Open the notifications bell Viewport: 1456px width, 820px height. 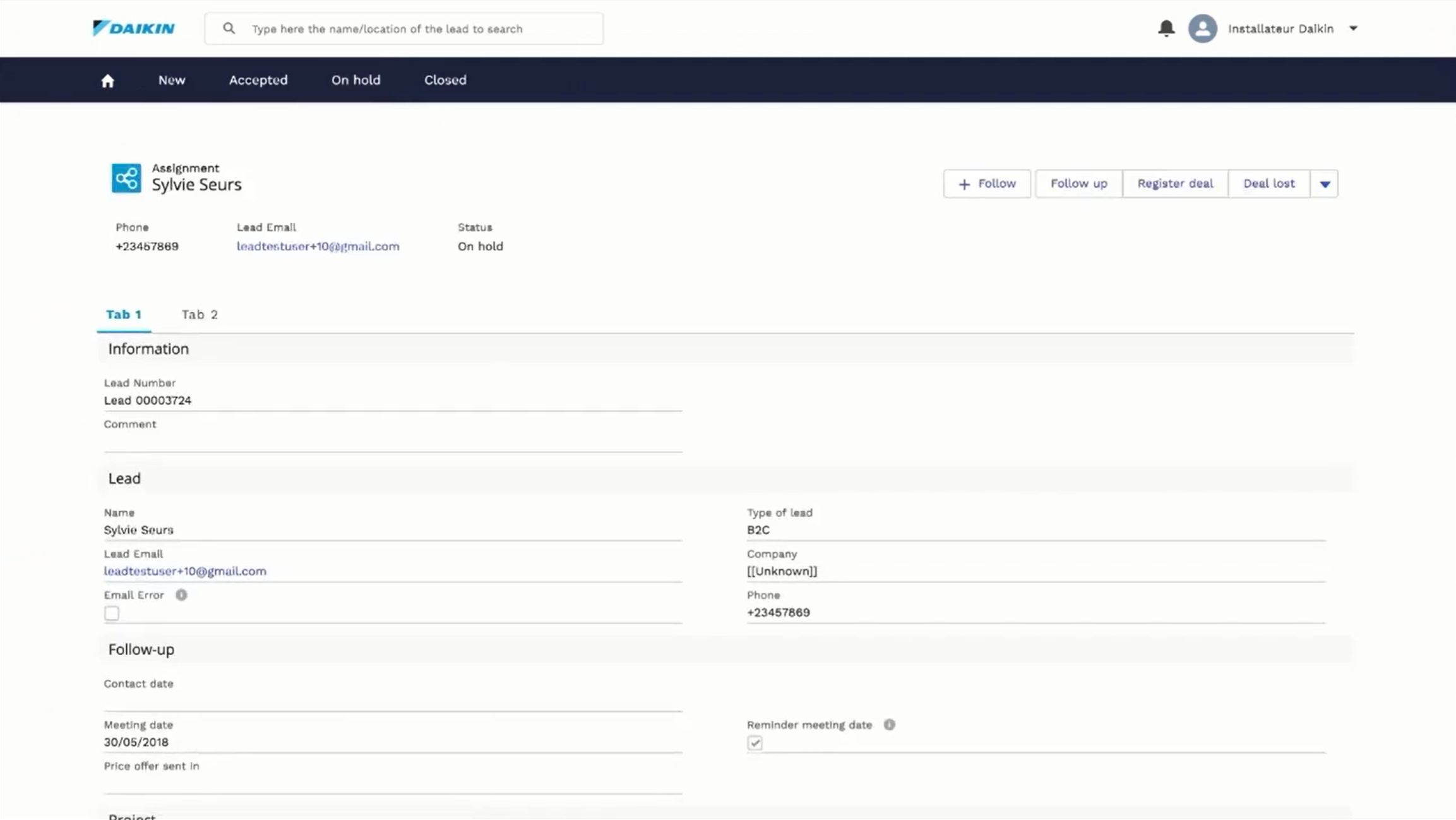(1166, 28)
